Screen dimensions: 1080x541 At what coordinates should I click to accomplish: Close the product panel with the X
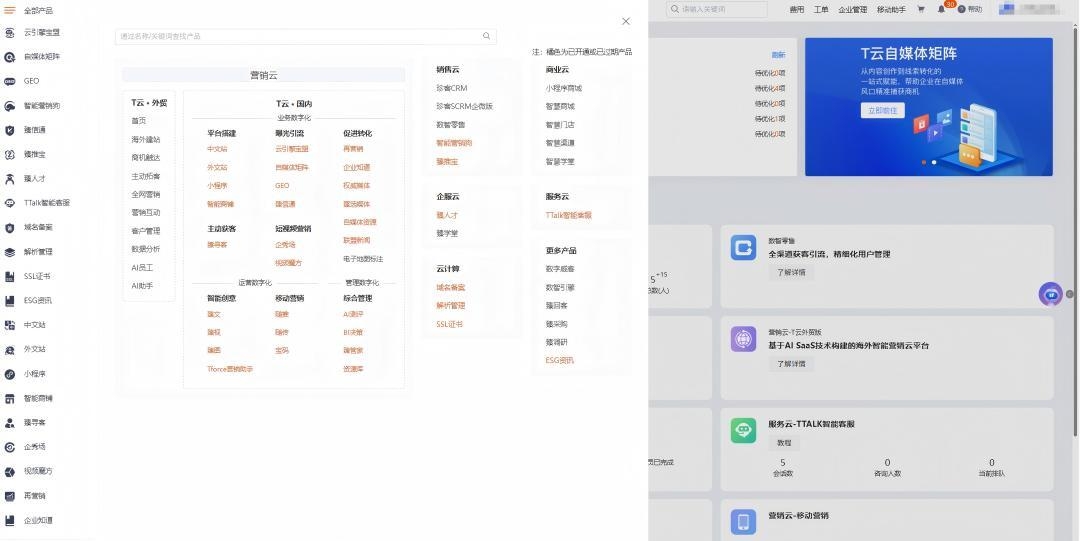[x=625, y=21]
